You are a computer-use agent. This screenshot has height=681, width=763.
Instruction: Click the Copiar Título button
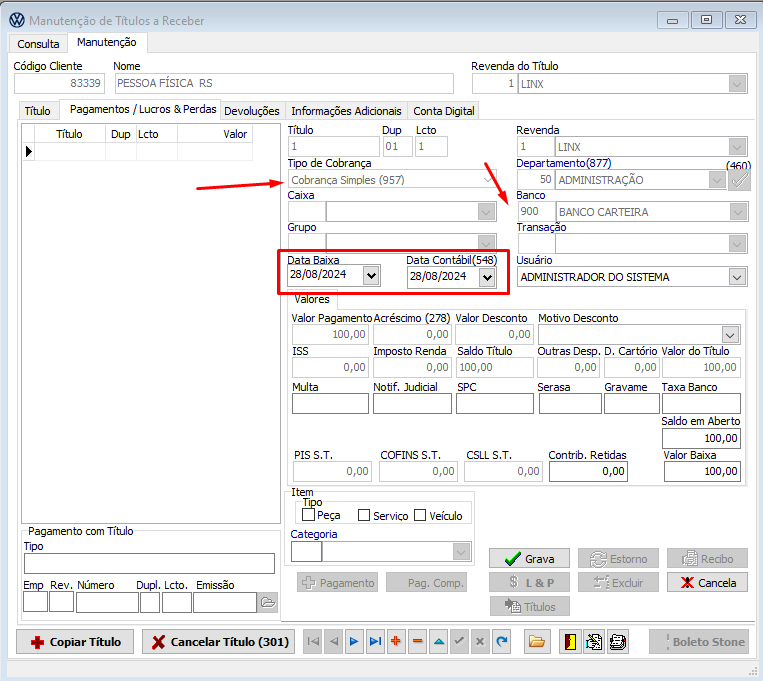point(76,642)
